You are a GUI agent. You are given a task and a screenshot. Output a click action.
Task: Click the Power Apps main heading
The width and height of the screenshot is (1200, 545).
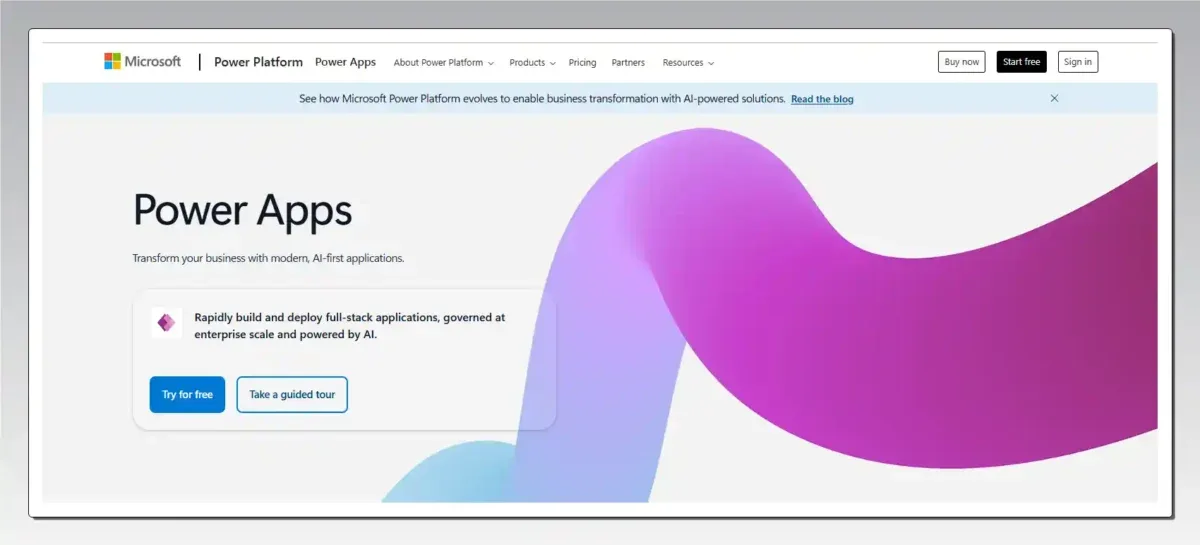click(x=243, y=210)
